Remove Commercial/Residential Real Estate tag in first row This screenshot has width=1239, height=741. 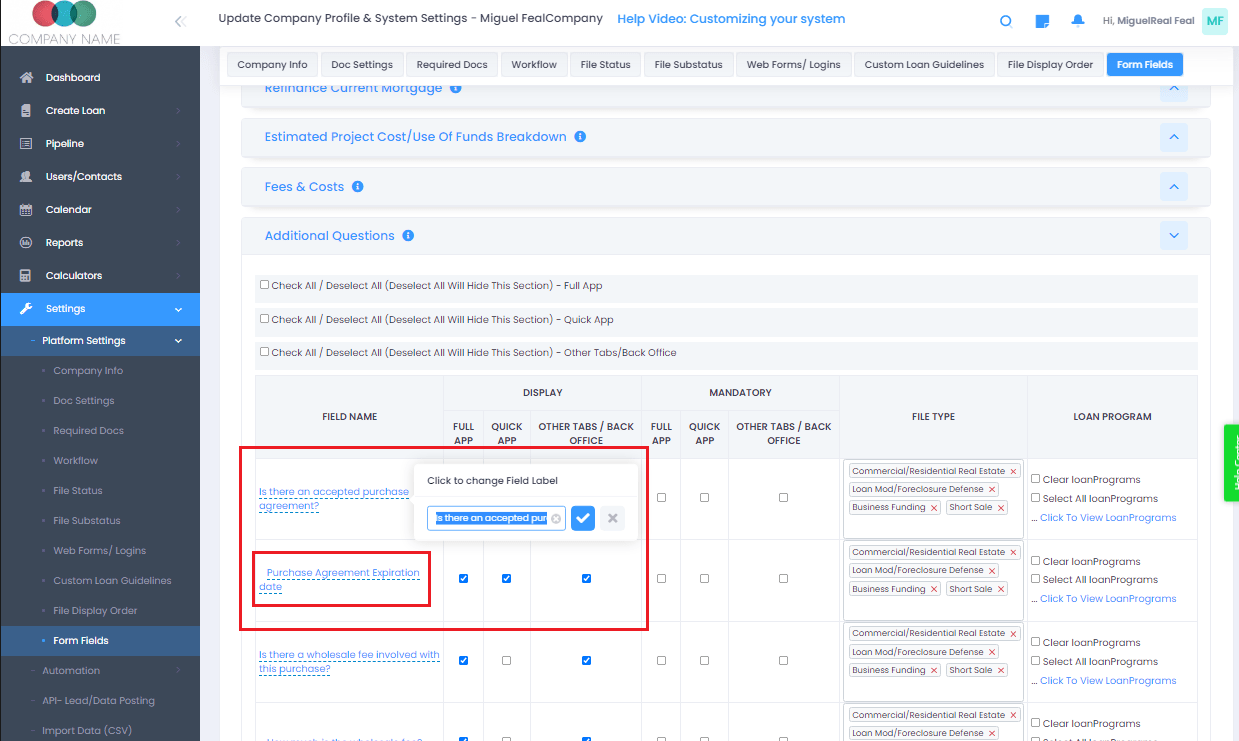[1013, 471]
